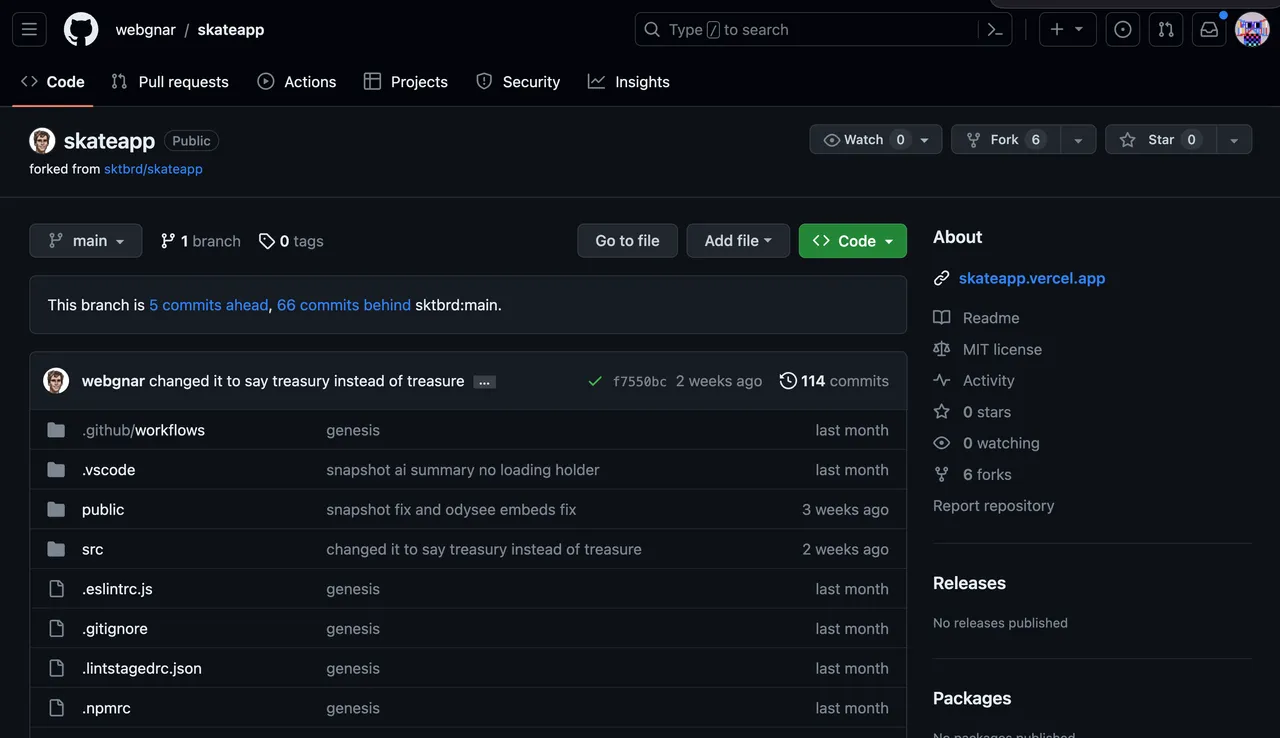The width and height of the screenshot is (1280, 738).
Task: Open the 5 commits ahead link
Action: 209,305
